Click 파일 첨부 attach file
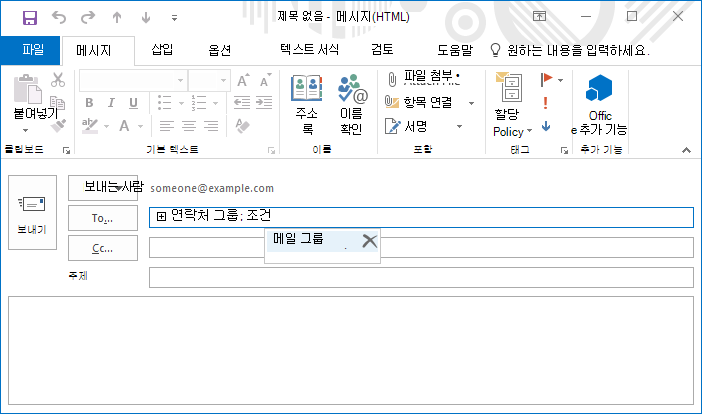 [423, 79]
